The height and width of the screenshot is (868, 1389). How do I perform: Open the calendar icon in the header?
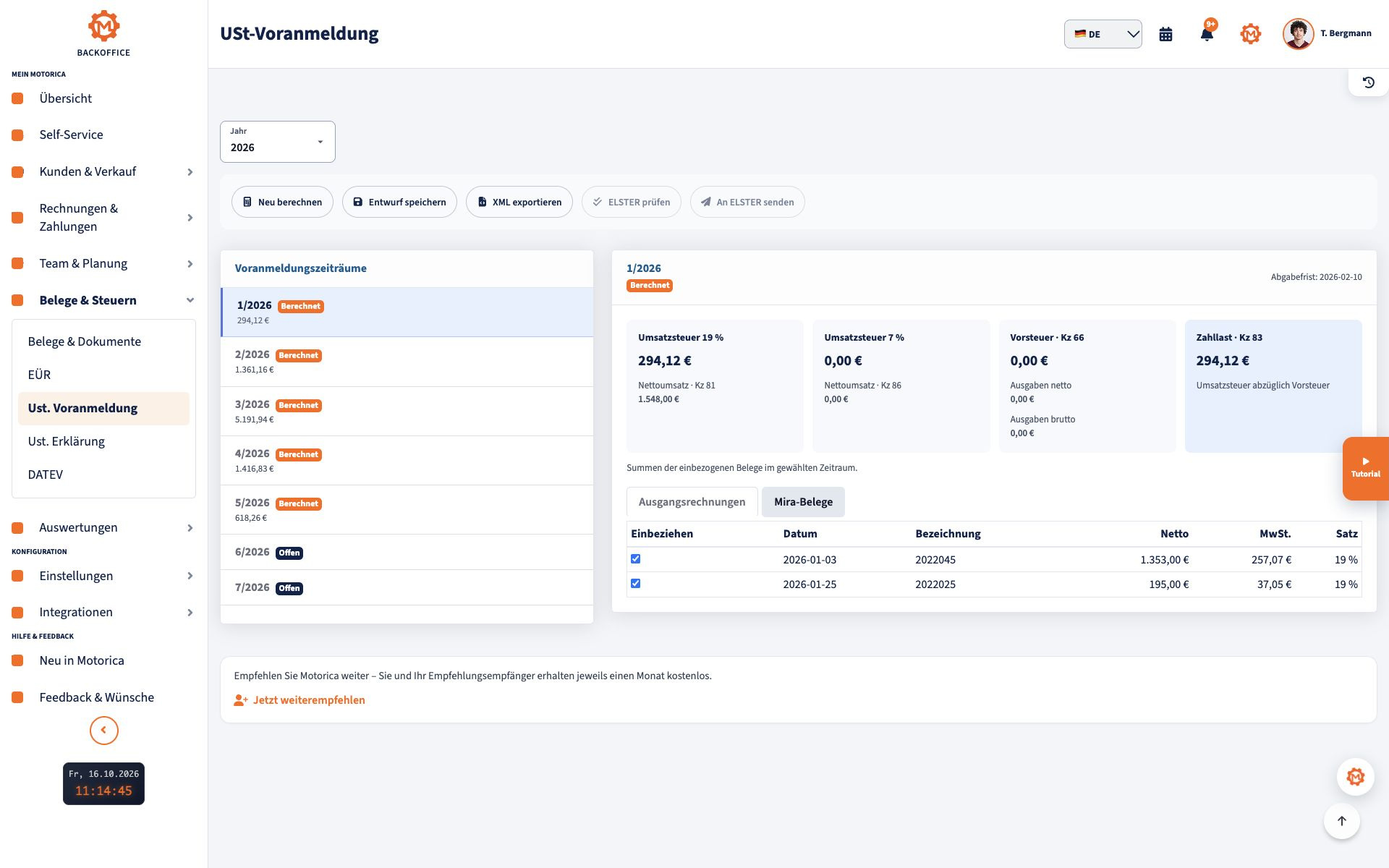pos(1165,34)
